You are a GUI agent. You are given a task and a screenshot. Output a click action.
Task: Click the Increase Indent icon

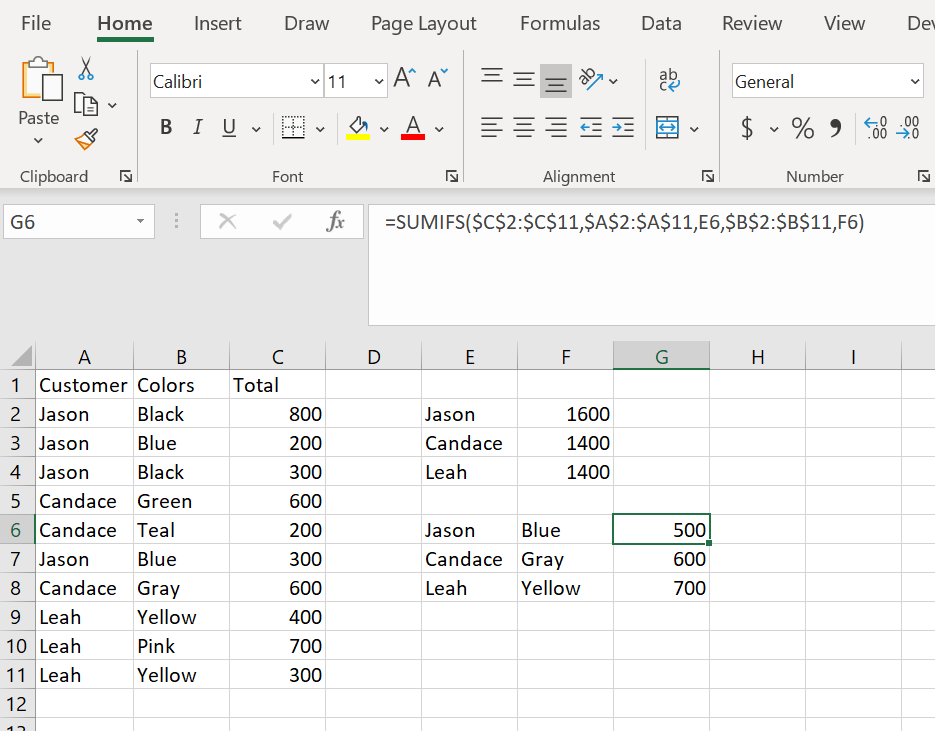click(x=623, y=128)
